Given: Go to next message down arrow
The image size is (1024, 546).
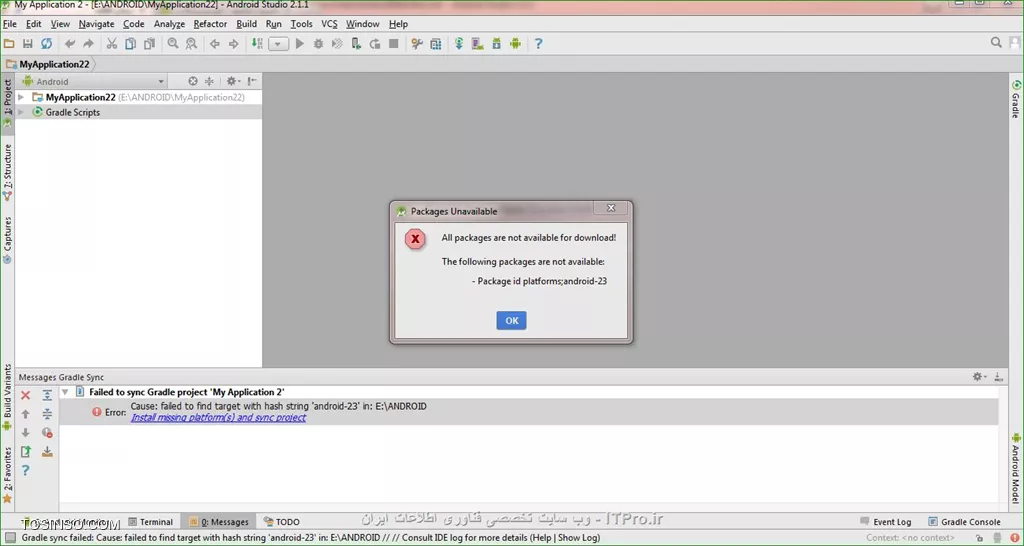Looking at the screenshot, I should (x=25, y=433).
